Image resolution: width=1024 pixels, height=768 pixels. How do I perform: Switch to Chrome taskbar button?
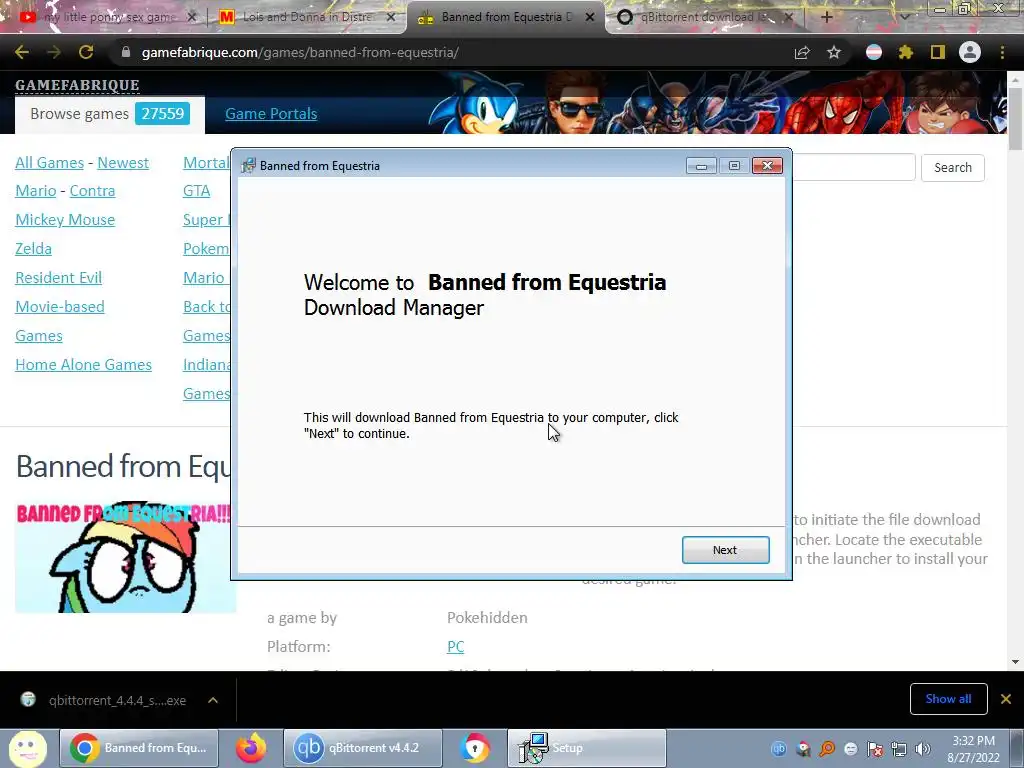click(139, 748)
